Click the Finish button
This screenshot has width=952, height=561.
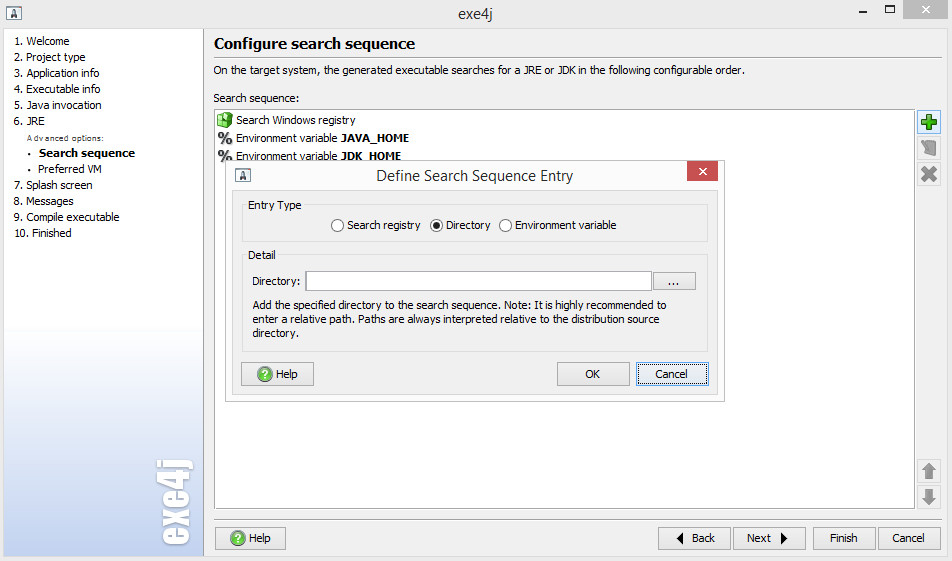(x=843, y=538)
